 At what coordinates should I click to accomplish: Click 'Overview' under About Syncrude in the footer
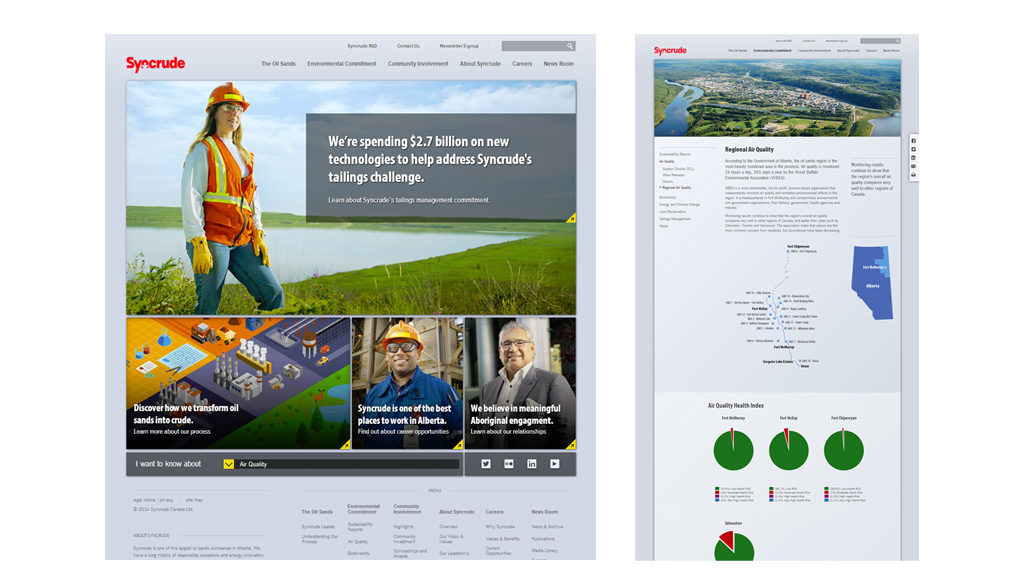pyautogui.click(x=448, y=527)
